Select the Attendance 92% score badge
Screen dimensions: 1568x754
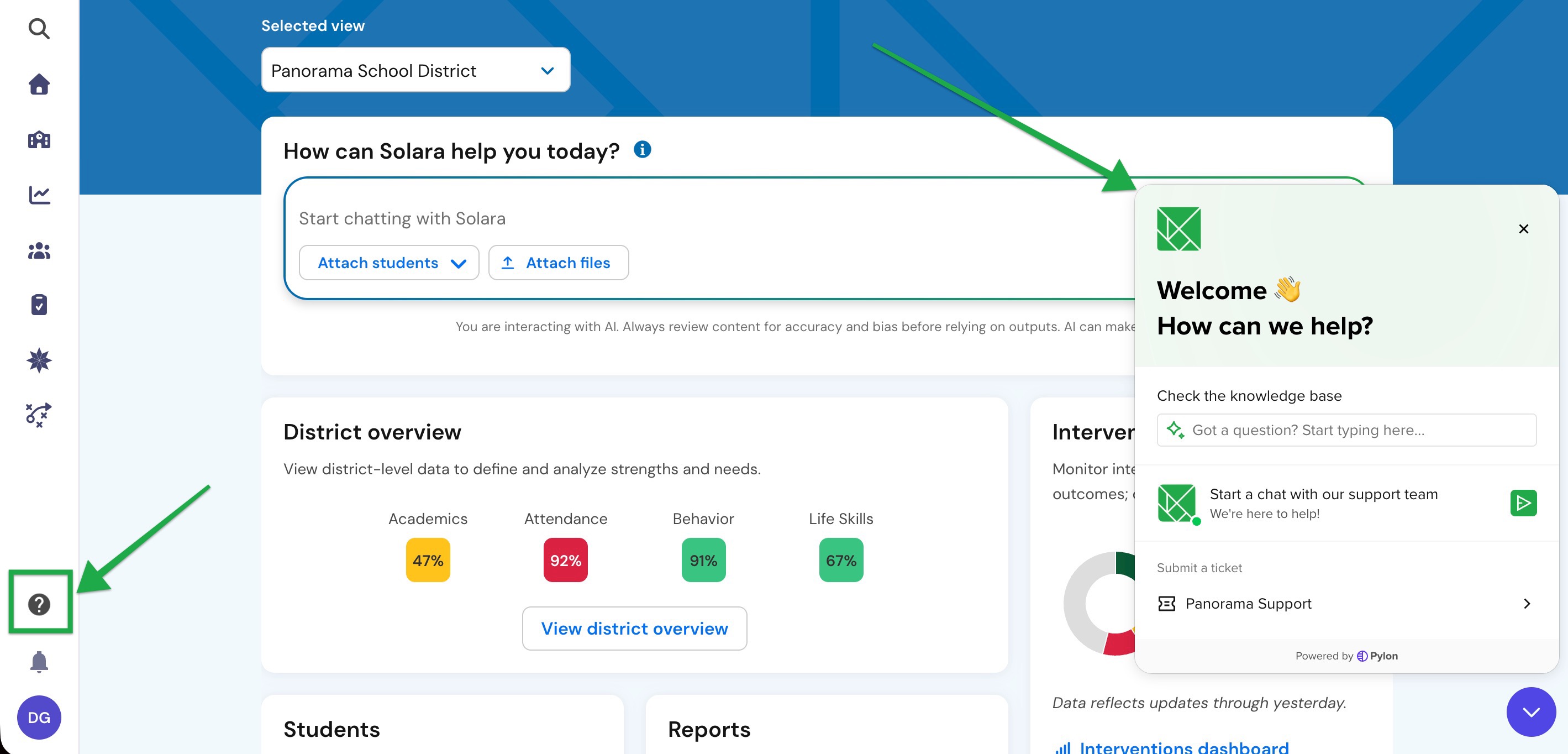[x=565, y=560]
